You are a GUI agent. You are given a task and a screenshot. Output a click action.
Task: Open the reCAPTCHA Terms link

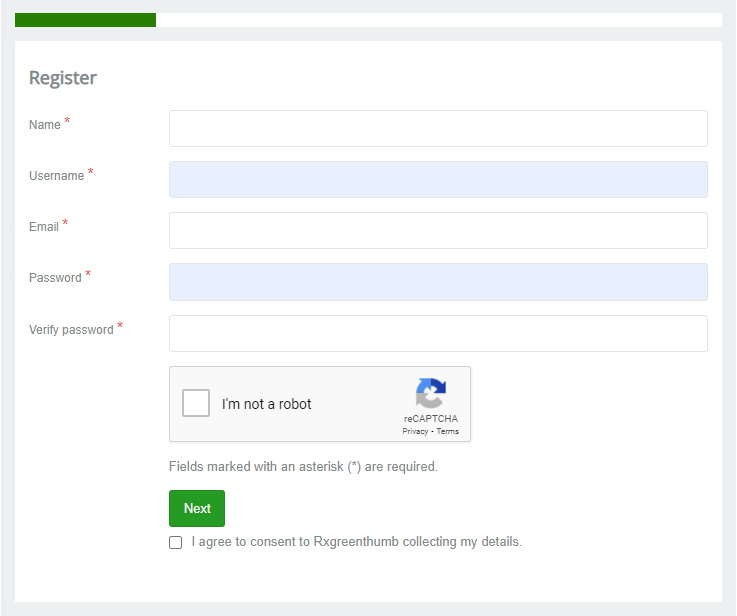[447, 431]
